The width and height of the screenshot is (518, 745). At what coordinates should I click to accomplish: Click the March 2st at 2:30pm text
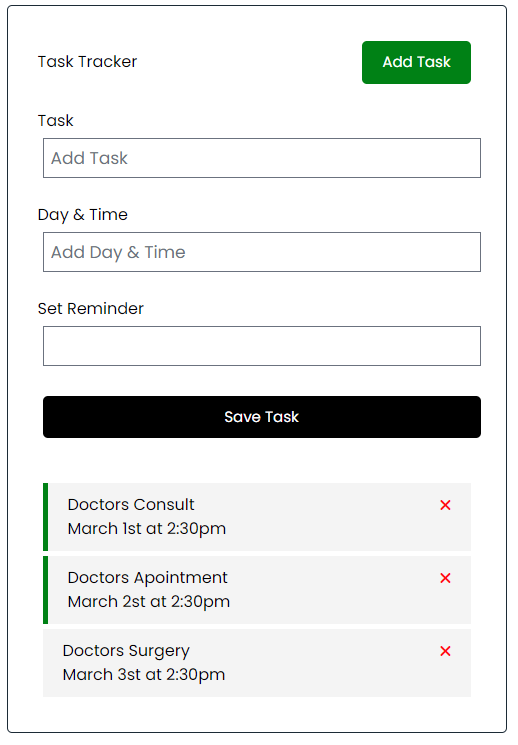tap(149, 602)
